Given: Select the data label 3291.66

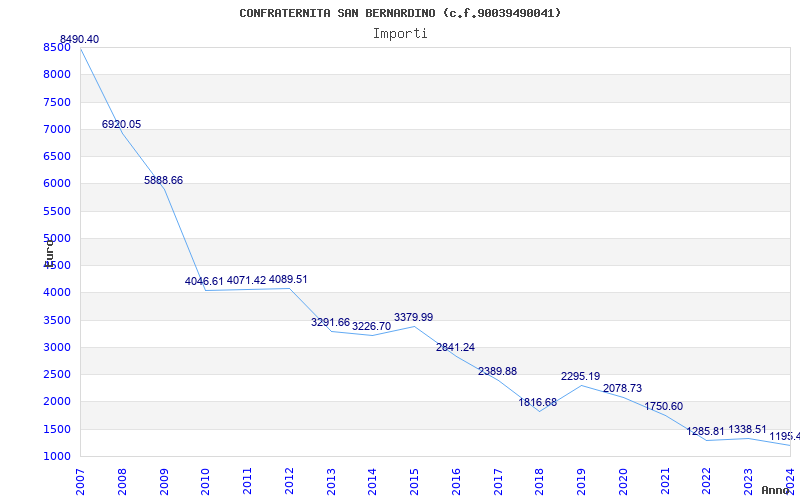Looking at the screenshot, I should 331,322.
